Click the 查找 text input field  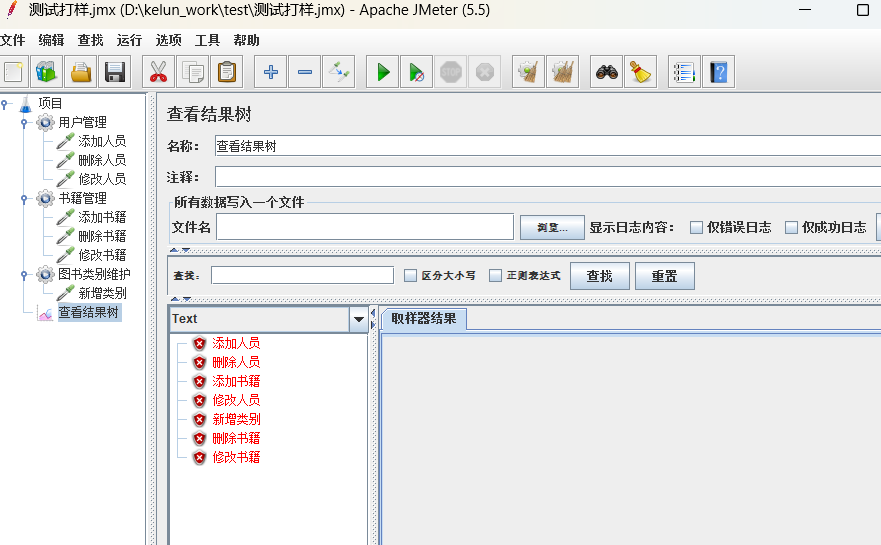[x=302, y=275]
